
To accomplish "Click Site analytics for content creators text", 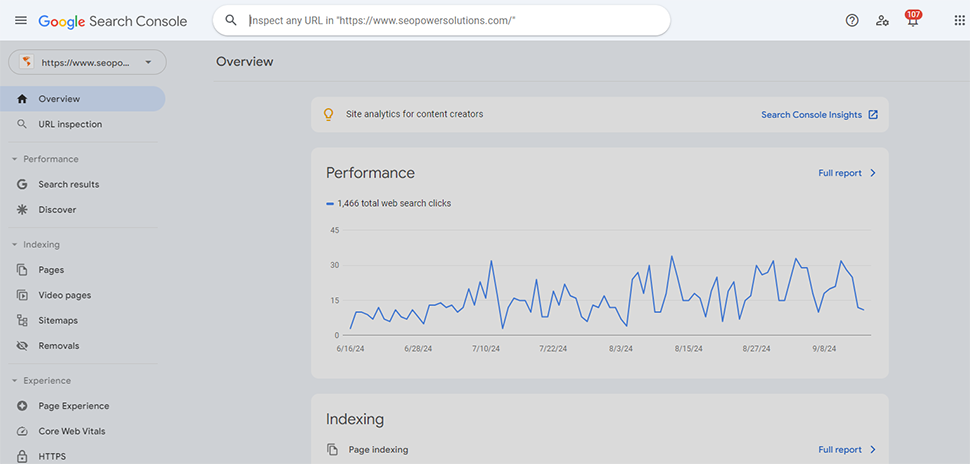I will point(414,114).
